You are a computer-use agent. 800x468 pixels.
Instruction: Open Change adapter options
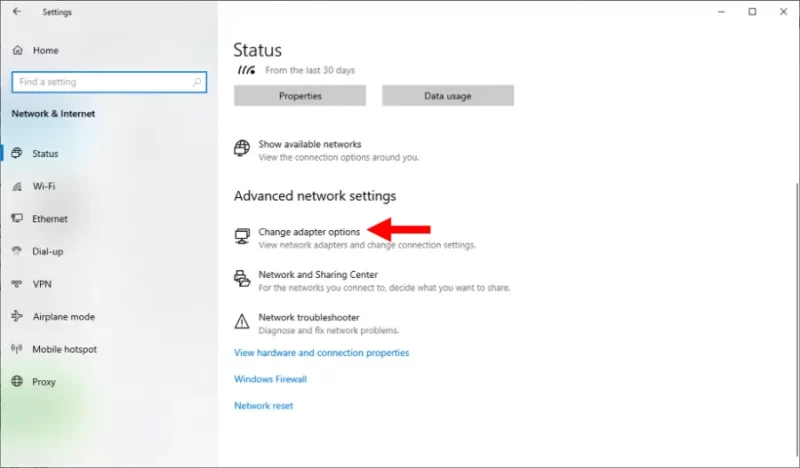point(309,232)
